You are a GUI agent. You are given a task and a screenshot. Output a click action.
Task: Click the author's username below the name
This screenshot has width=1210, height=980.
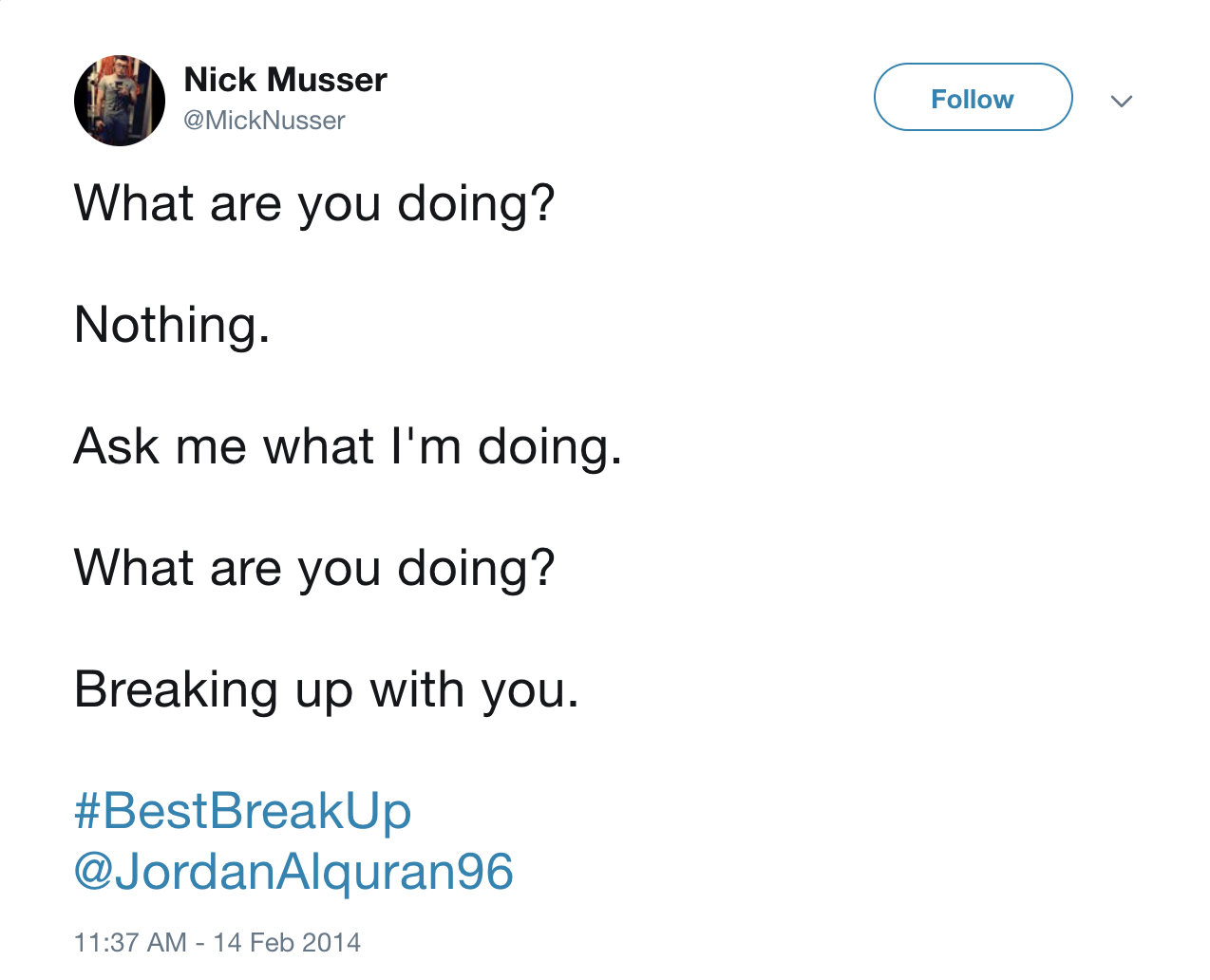264,120
